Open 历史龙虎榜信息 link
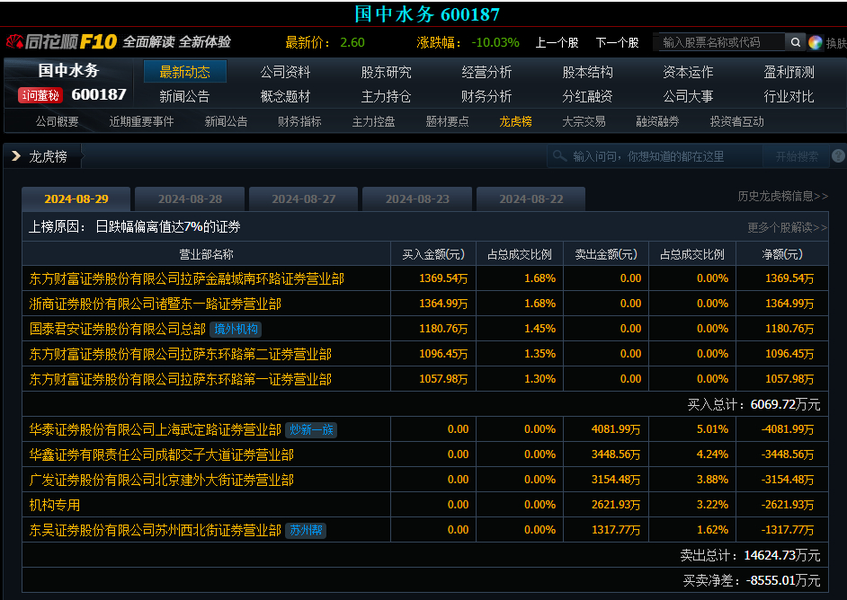The height and width of the screenshot is (600, 847). pyautogui.click(x=783, y=197)
